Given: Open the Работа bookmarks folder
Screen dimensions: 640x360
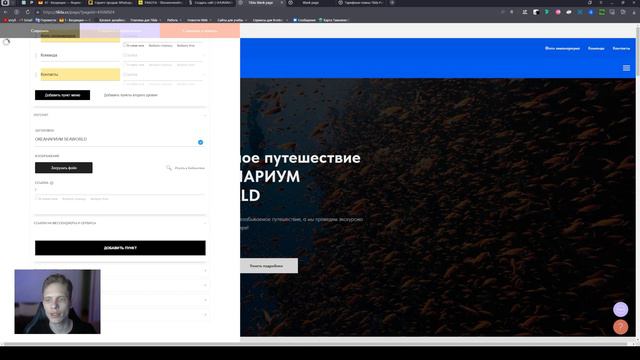Looking at the screenshot, I should point(174,20).
